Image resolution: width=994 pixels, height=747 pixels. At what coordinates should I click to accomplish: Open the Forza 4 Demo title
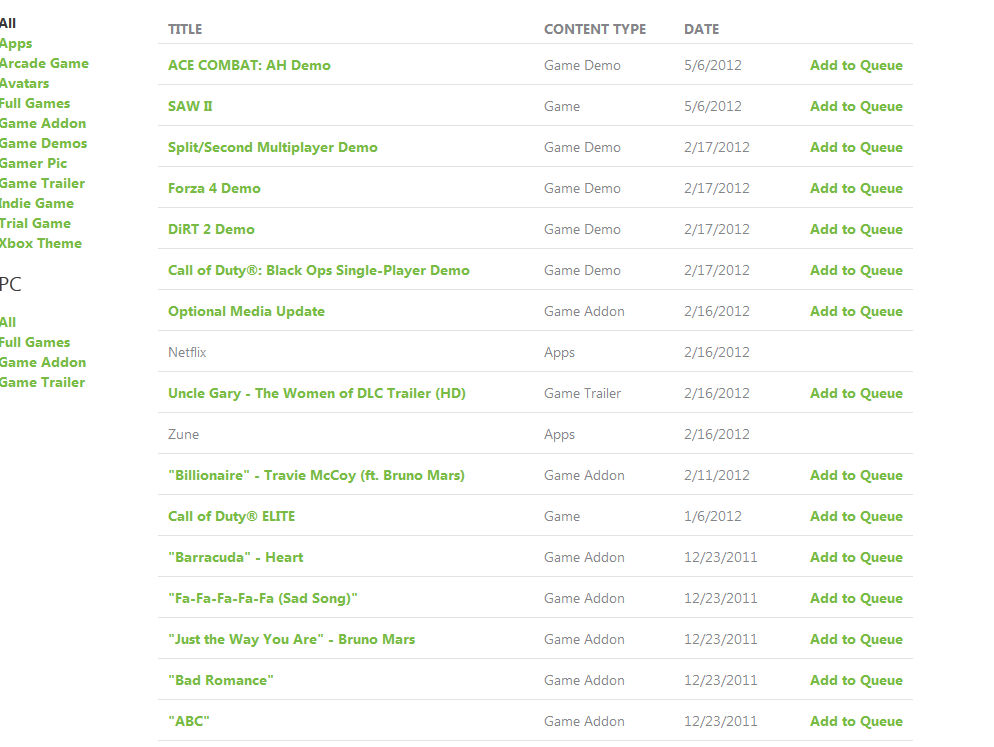214,188
